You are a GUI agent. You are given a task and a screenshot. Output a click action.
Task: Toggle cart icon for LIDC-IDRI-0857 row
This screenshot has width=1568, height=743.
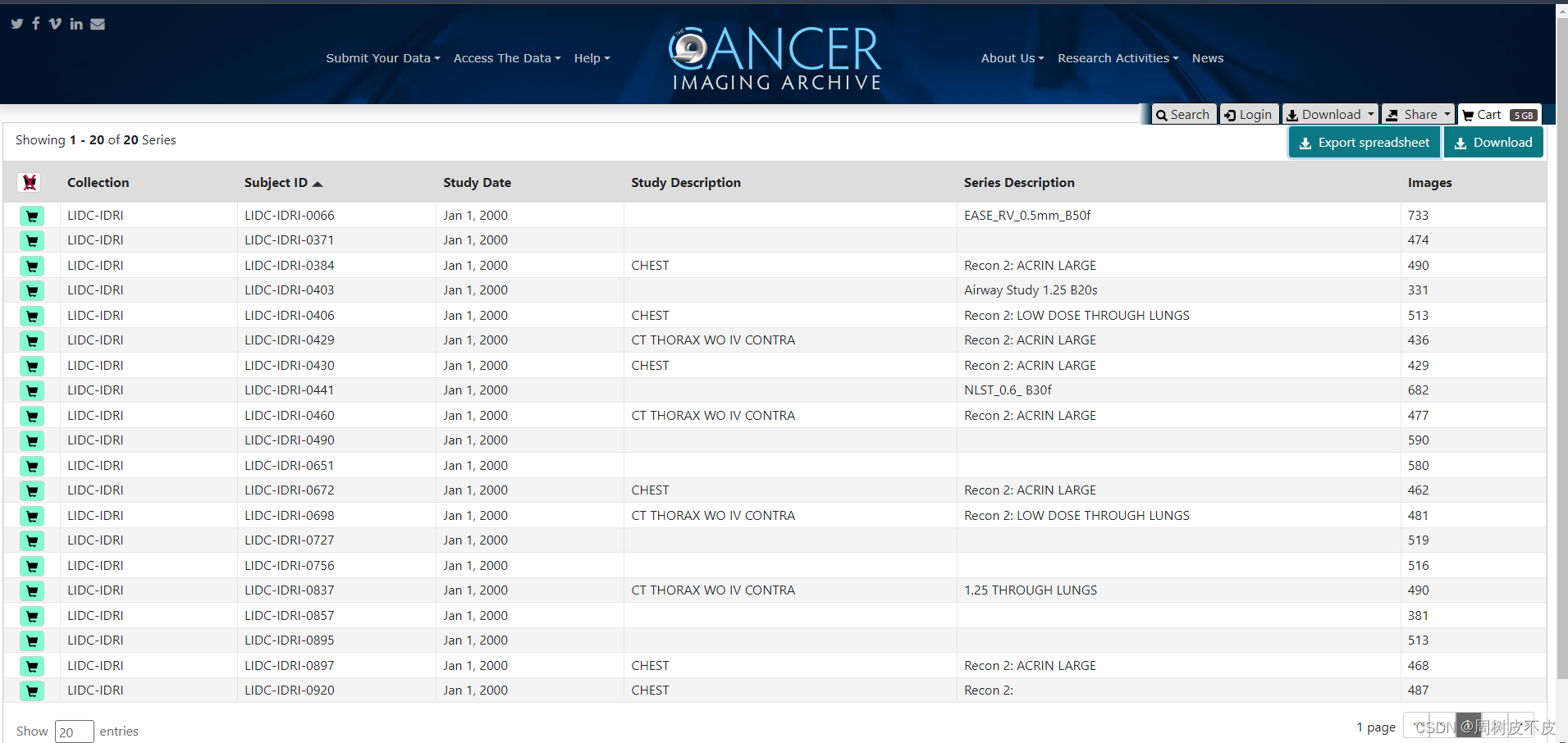(x=32, y=616)
